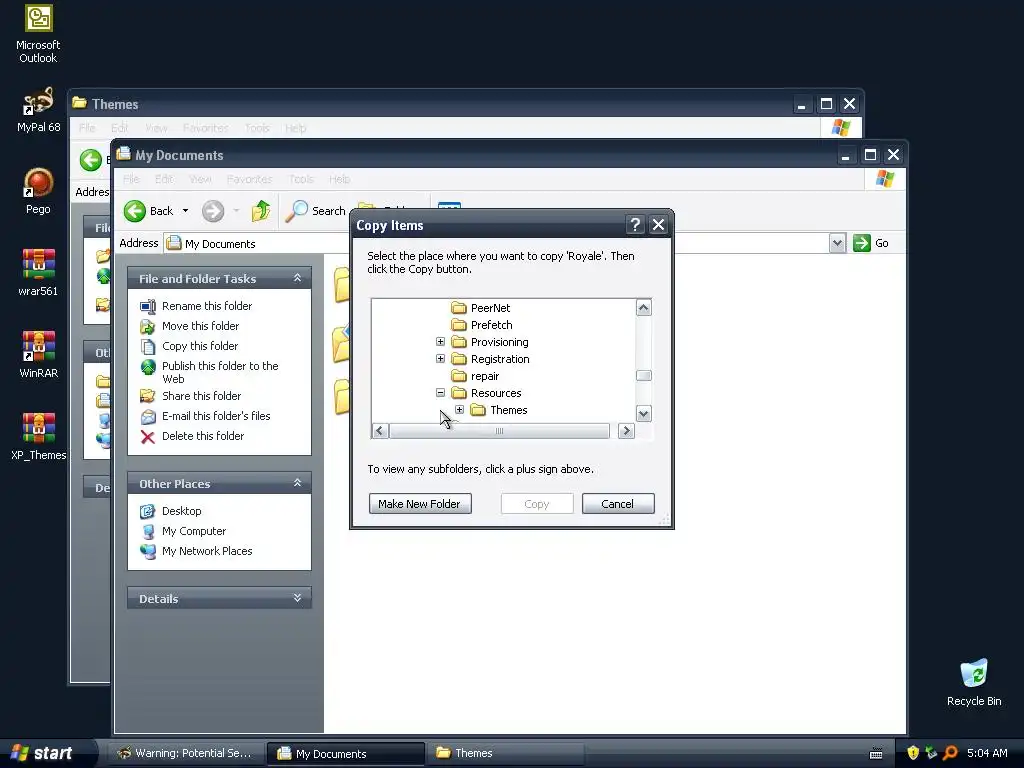Collapse the Other Places panel

[x=297, y=483]
